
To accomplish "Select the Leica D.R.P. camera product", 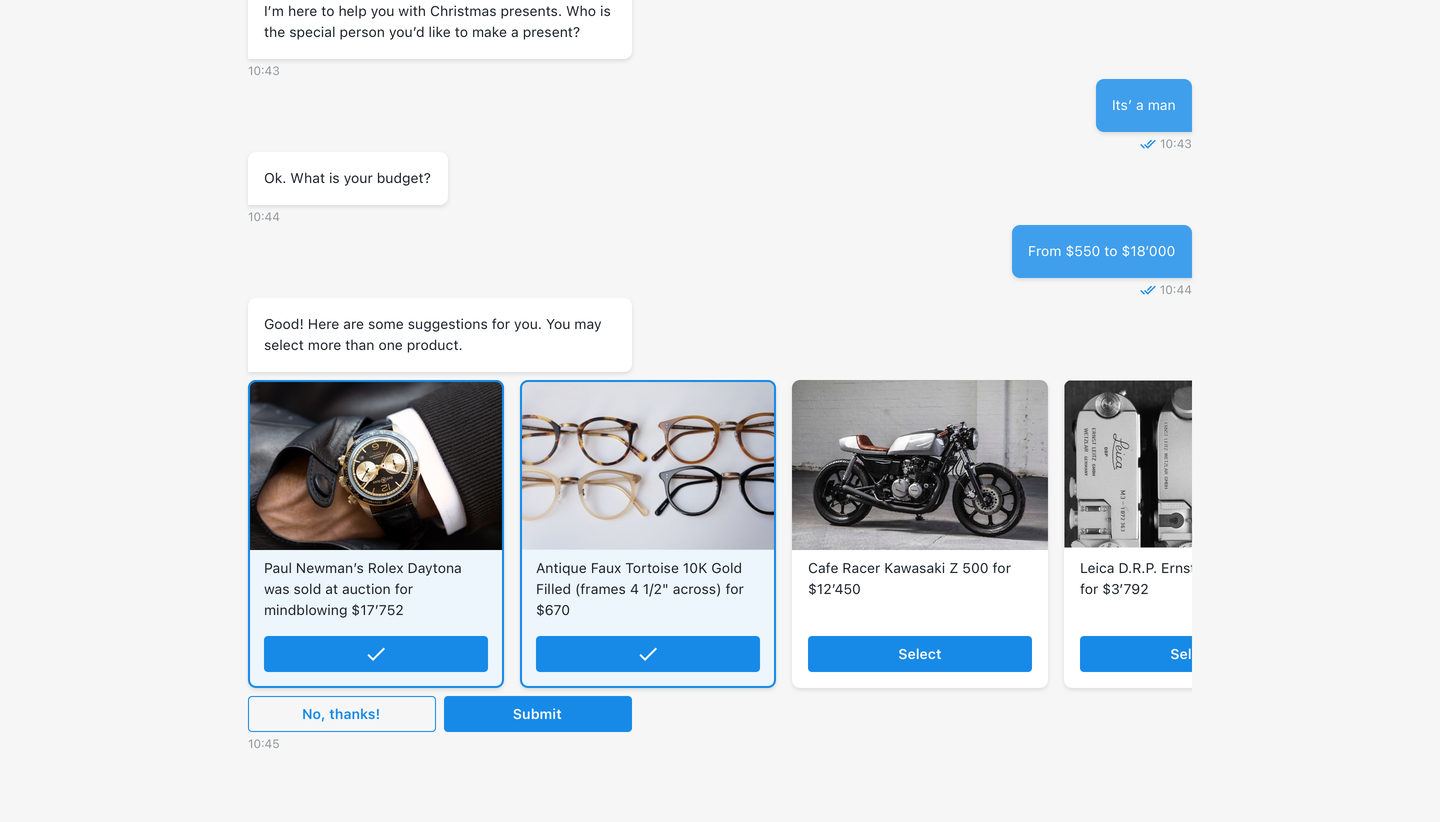I will [x=1136, y=654].
